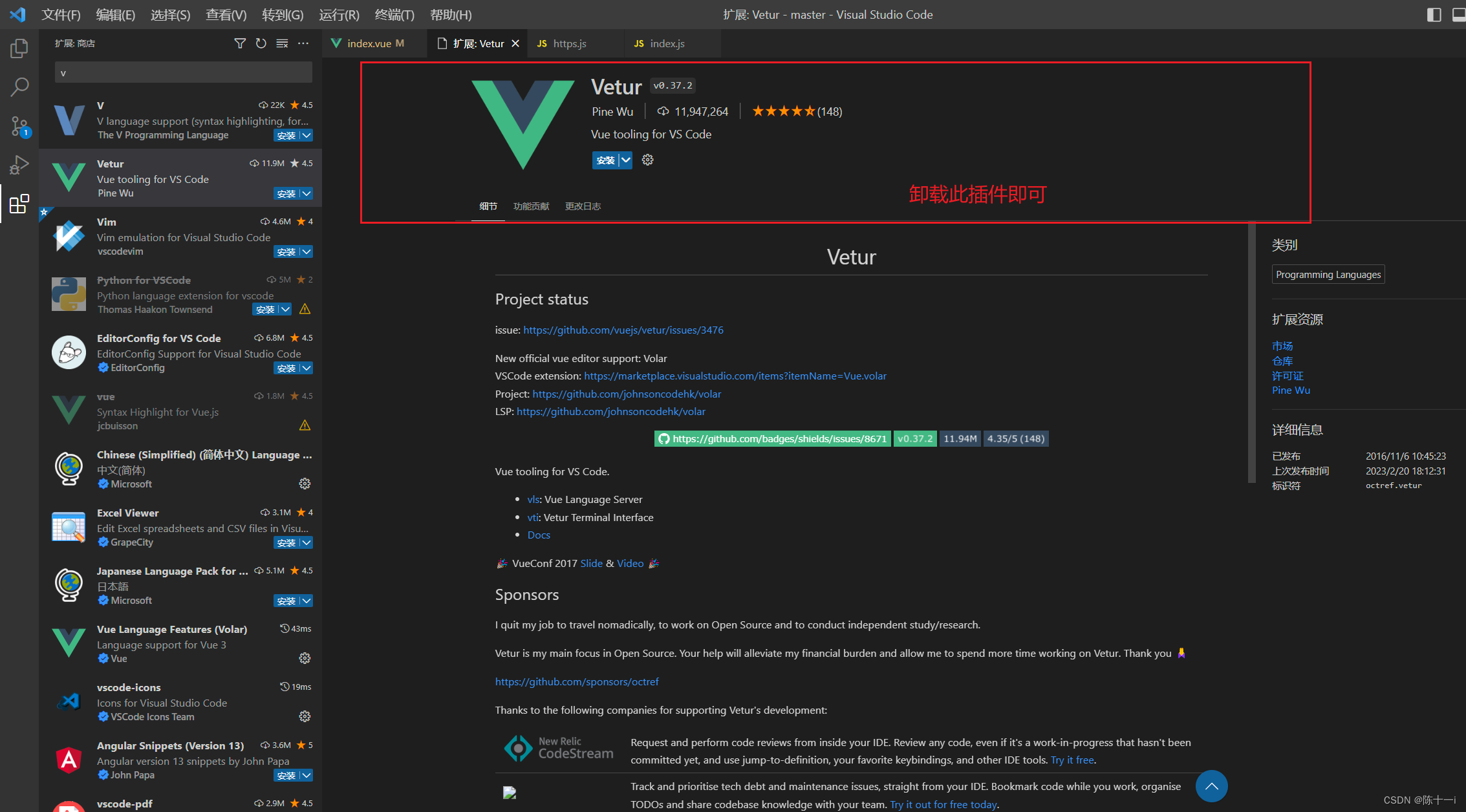Viewport: 1466px width, 812px height.
Task: Open the Views and More Actions menu
Action: coord(304,43)
